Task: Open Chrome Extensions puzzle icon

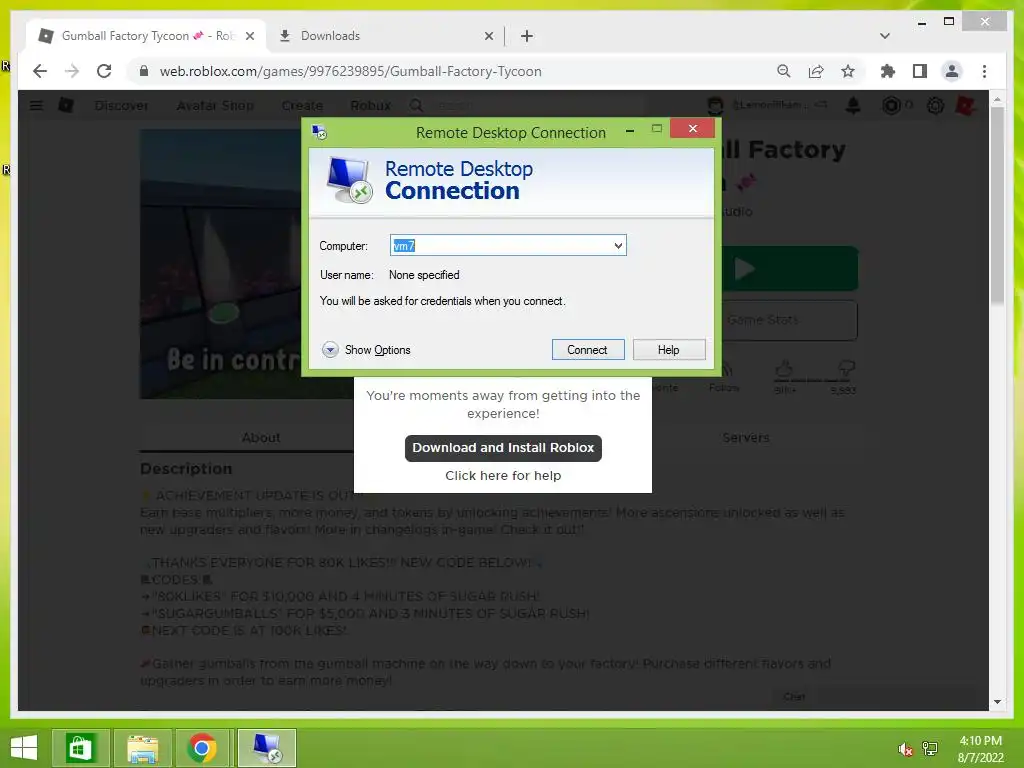Action: pos(888,71)
